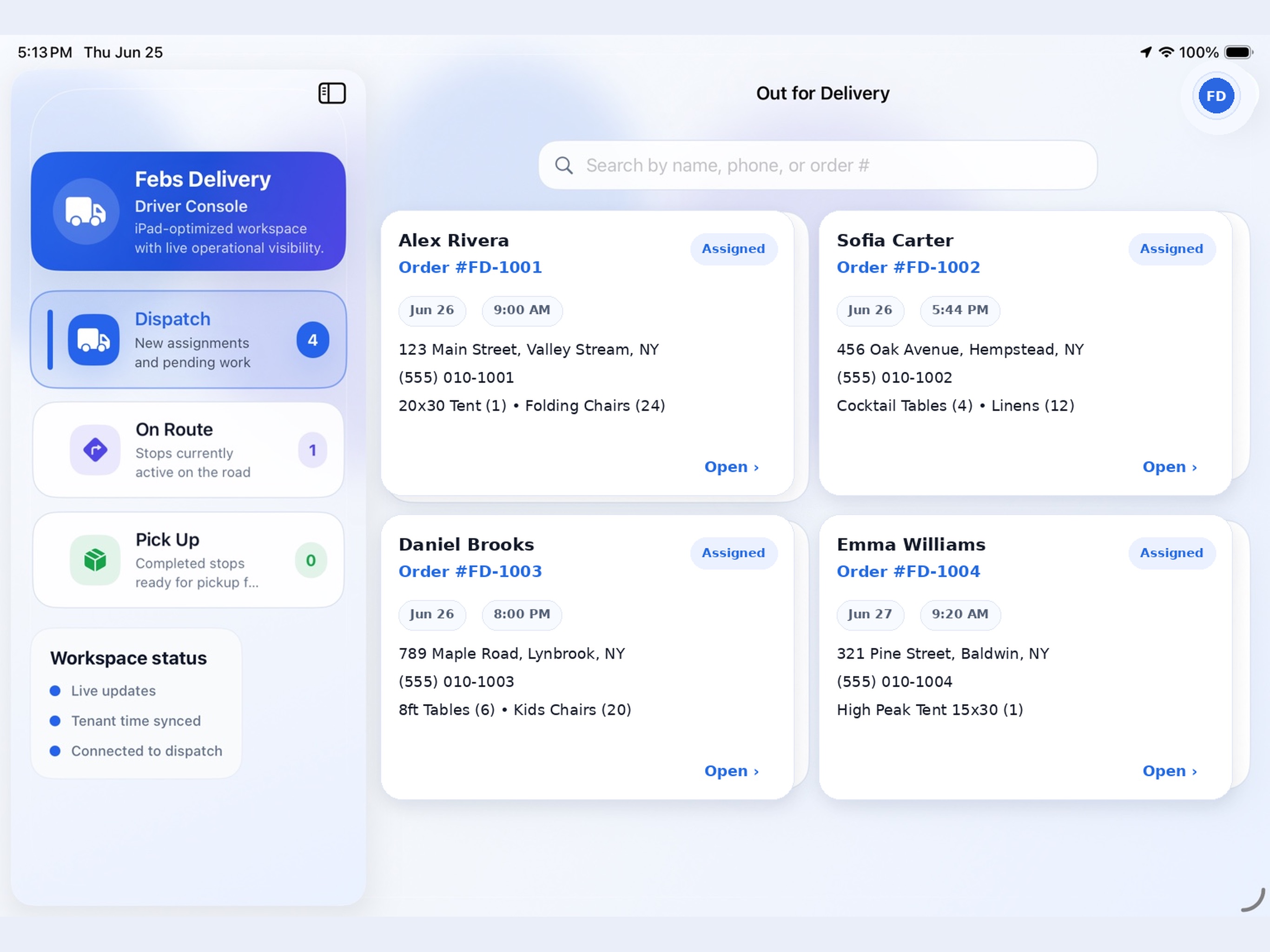Open the Febs Delivery Driver Console card
Image resolution: width=1270 pixels, height=952 pixels.
[188, 212]
